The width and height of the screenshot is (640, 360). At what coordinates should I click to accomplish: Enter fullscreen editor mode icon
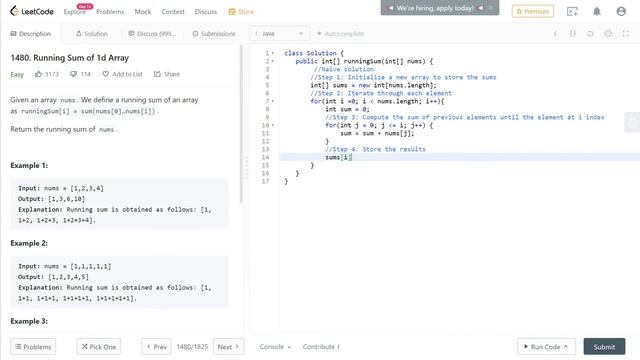point(625,33)
